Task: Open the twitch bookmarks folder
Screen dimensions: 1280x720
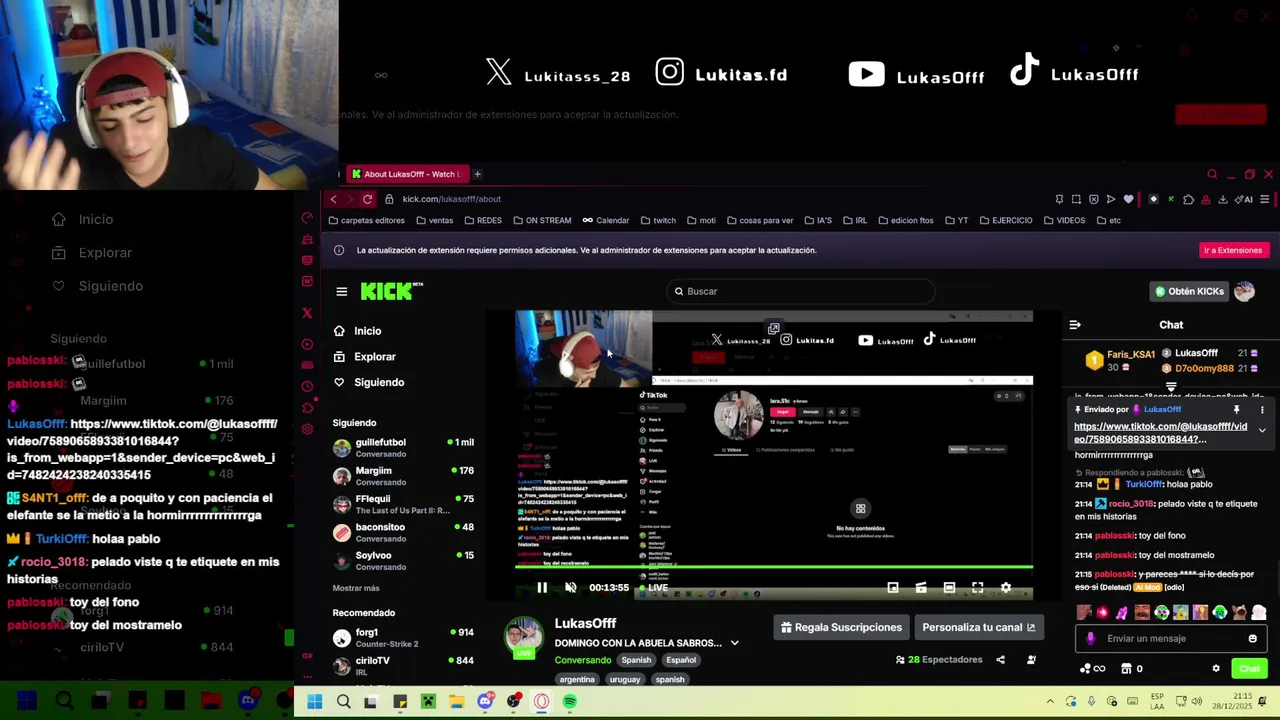Action: pos(658,220)
